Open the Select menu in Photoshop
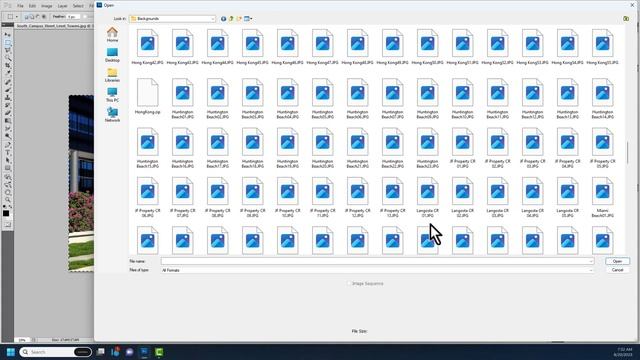 pyautogui.click(x=78, y=6)
